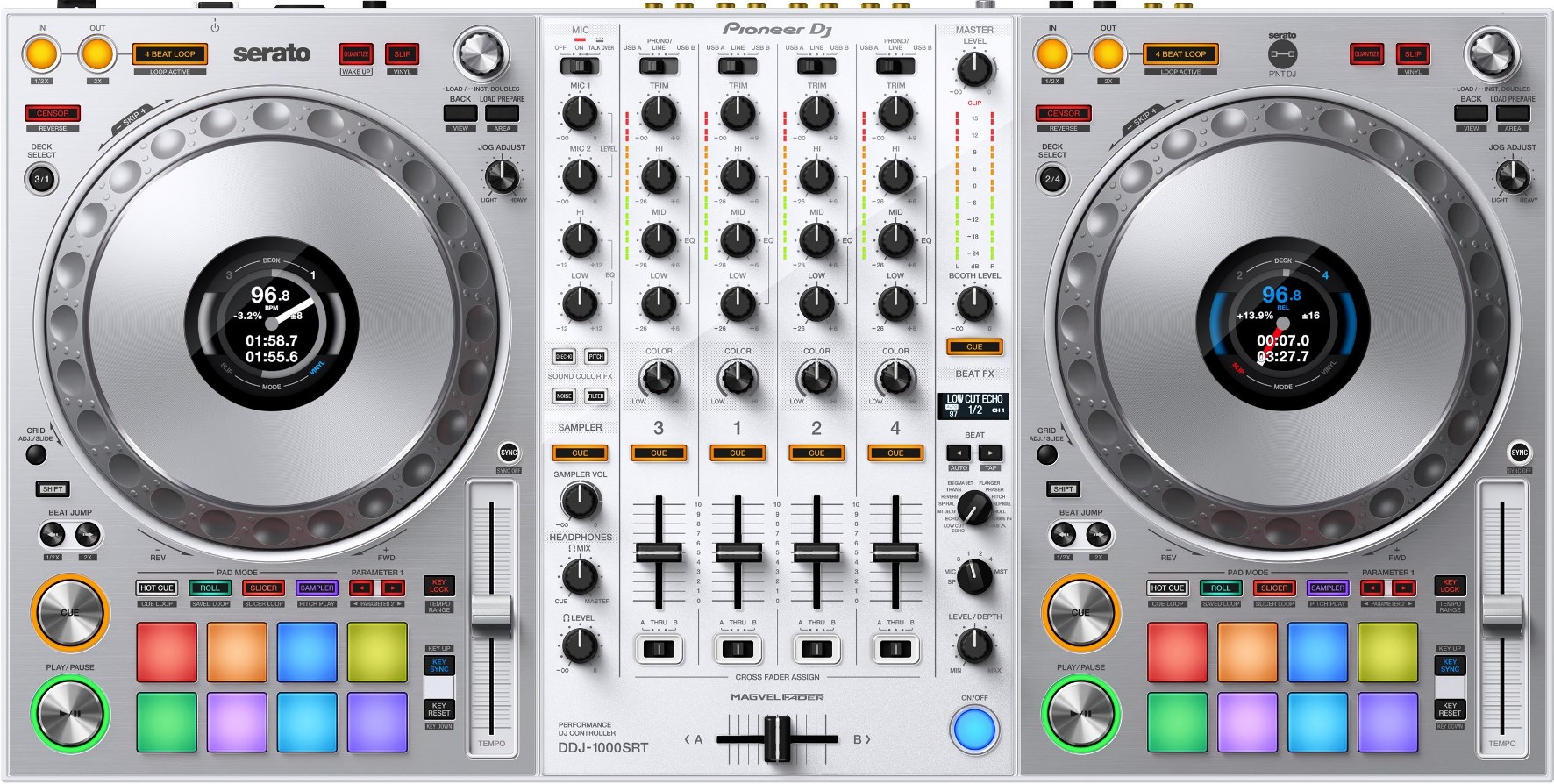Tap the left deck loop OUT button

[97, 54]
